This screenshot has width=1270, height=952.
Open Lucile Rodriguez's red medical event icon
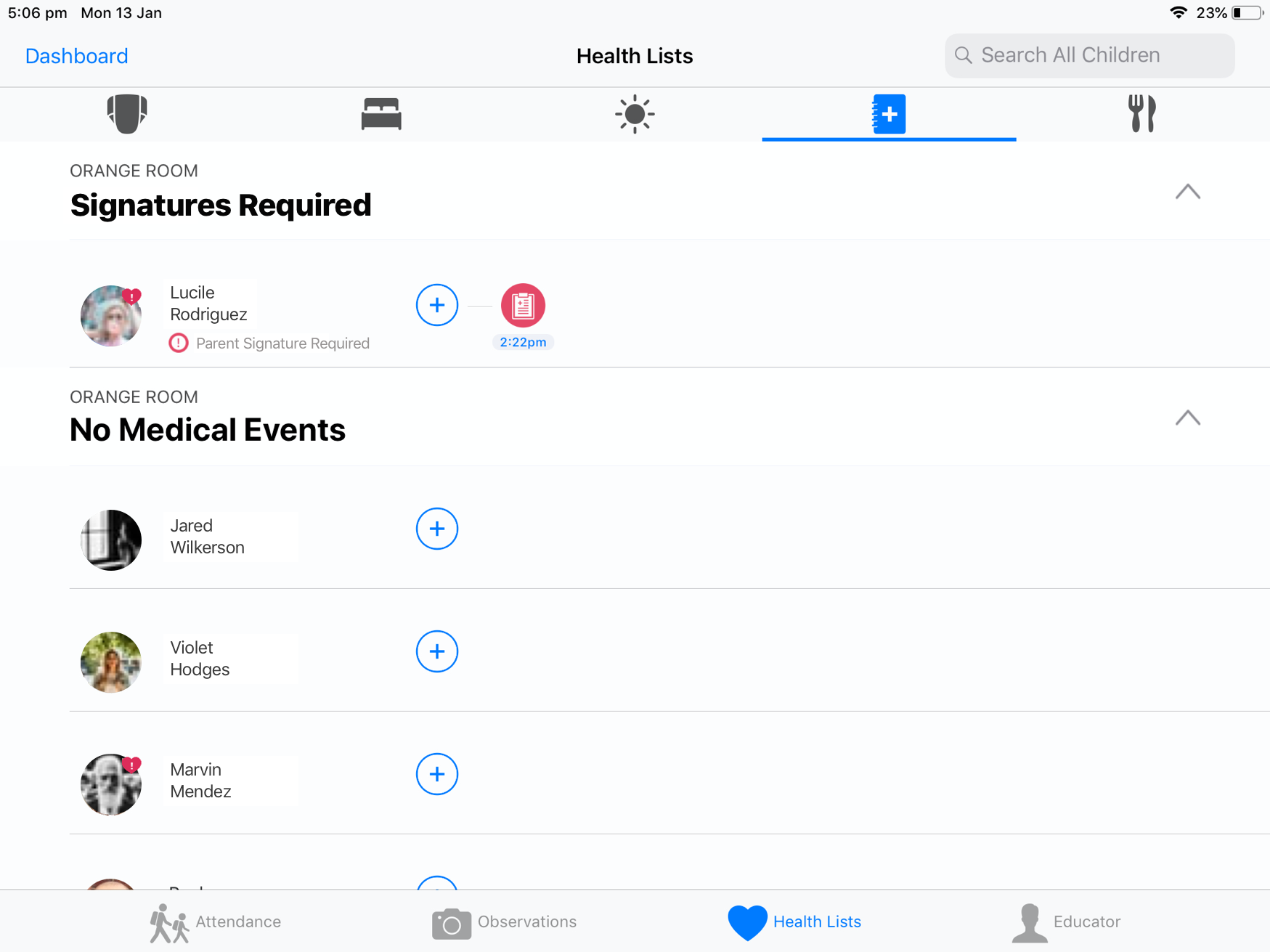click(x=523, y=306)
